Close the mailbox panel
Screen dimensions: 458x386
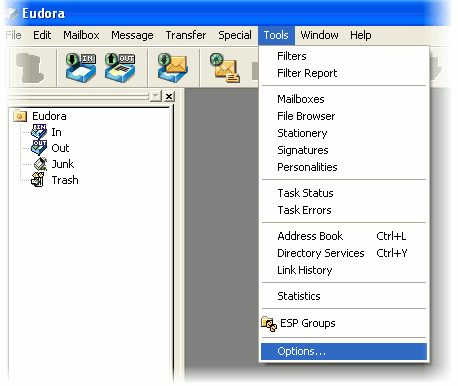pyautogui.click(x=169, y=96)
